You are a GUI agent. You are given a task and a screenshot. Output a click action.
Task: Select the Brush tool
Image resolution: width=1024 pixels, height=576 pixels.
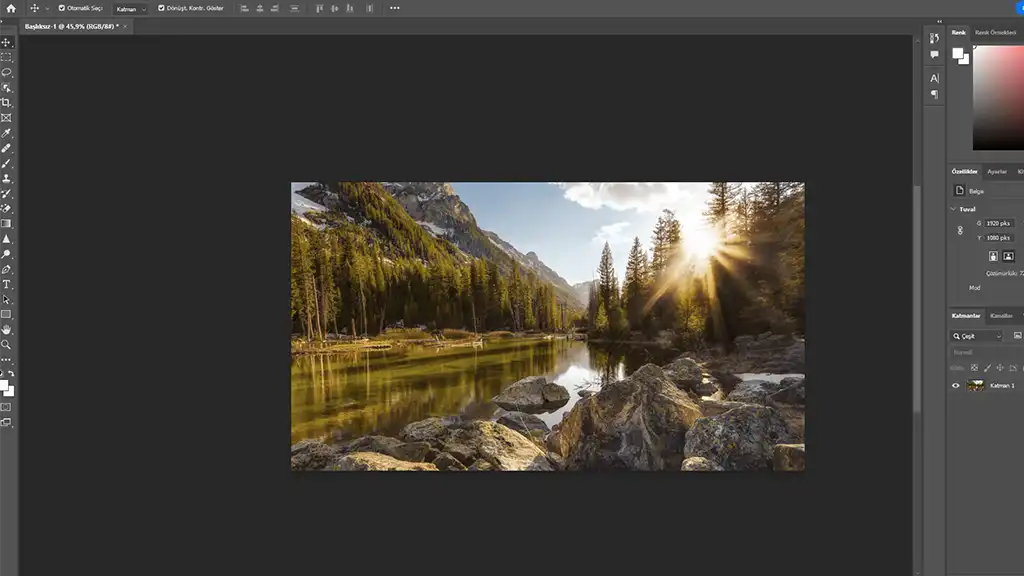(6, 163)
